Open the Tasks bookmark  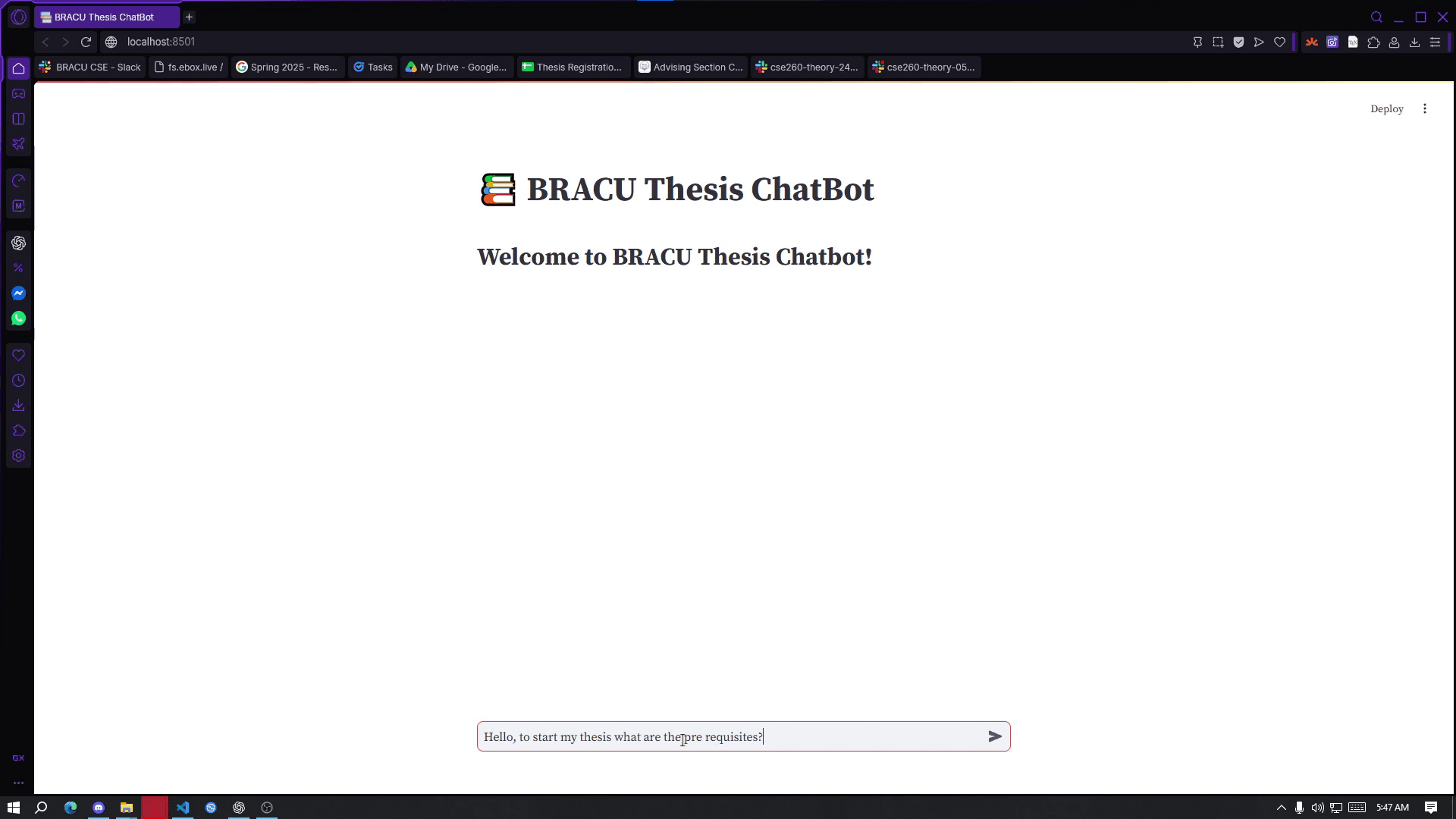click(373, 67)
